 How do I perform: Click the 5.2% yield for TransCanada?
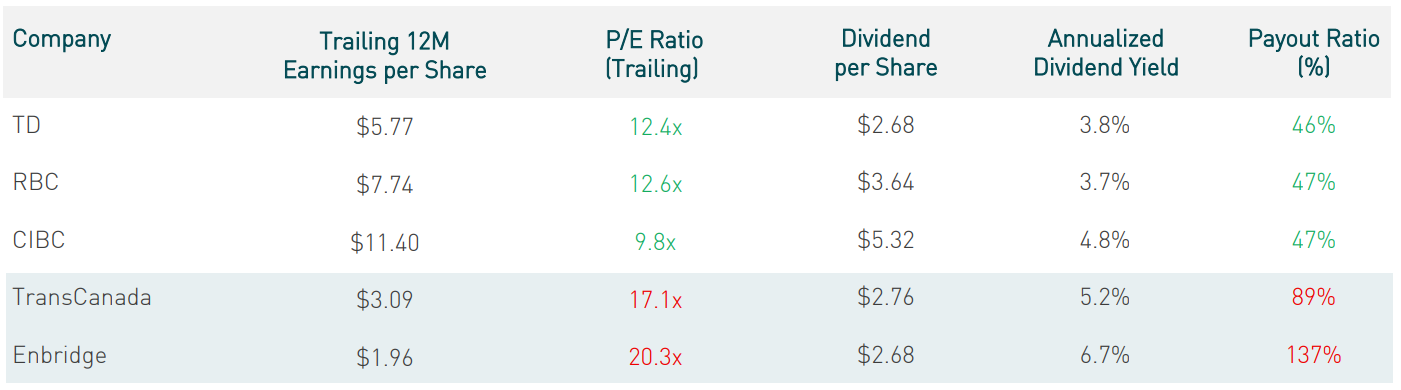1106,298
